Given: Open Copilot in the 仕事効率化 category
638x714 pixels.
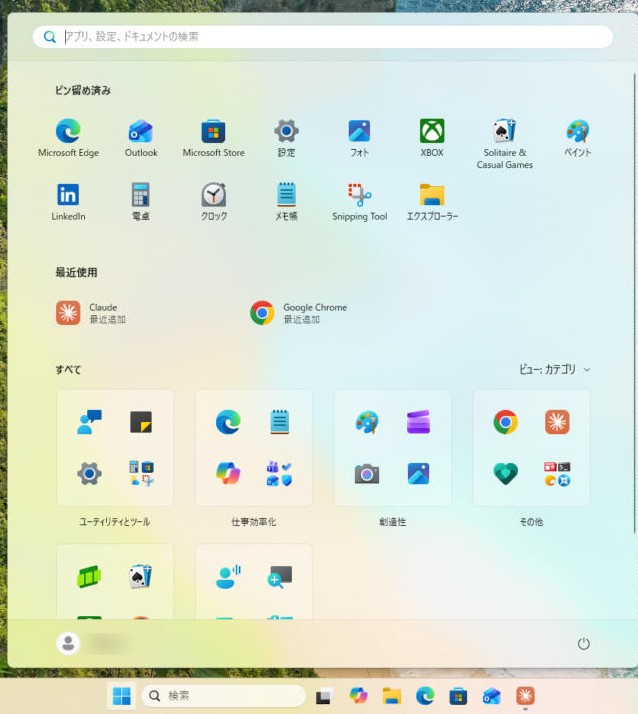Looking at the screenshot, I should (x=228, y=474).
